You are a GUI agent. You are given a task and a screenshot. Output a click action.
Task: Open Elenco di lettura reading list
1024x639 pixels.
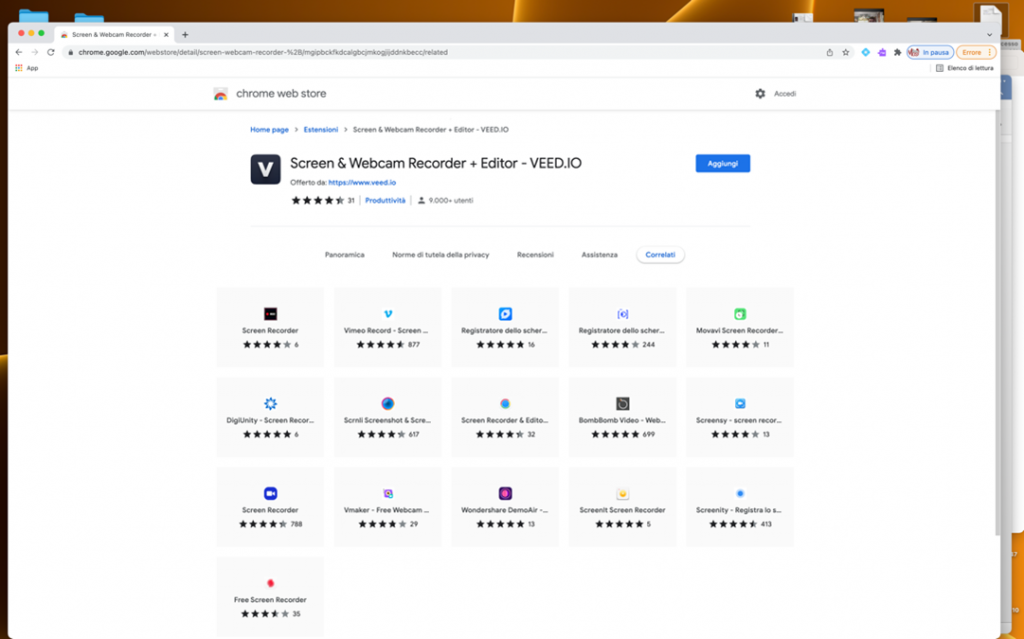pyautogui.click(x=965, y=68)
